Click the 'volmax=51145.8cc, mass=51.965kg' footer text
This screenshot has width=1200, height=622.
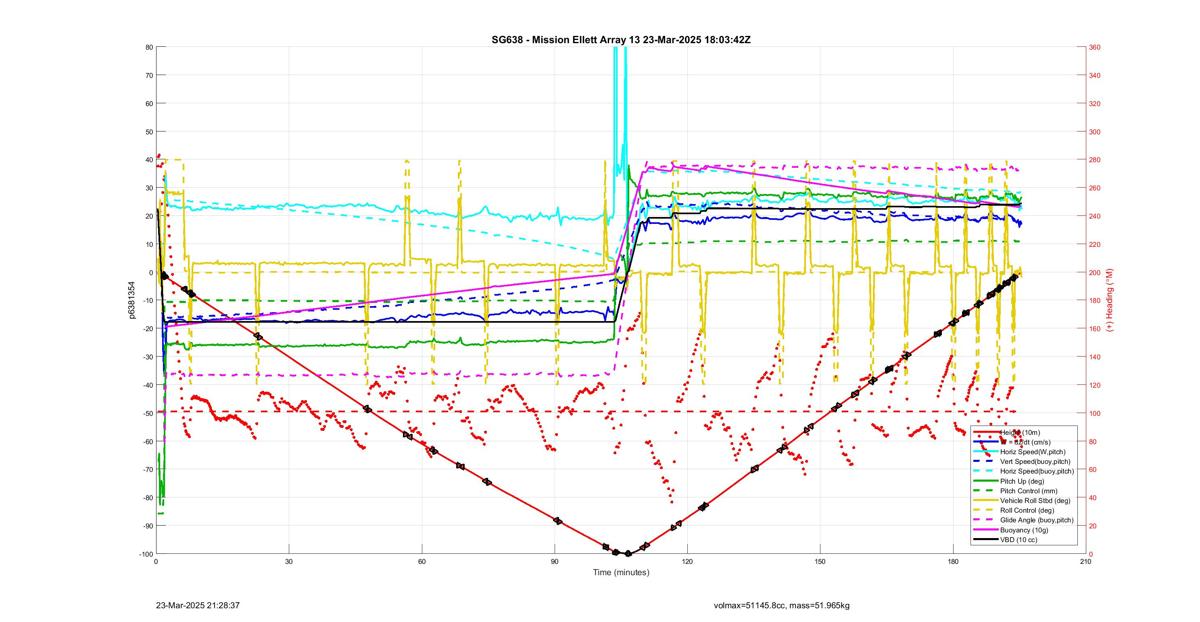pos(782,606)
